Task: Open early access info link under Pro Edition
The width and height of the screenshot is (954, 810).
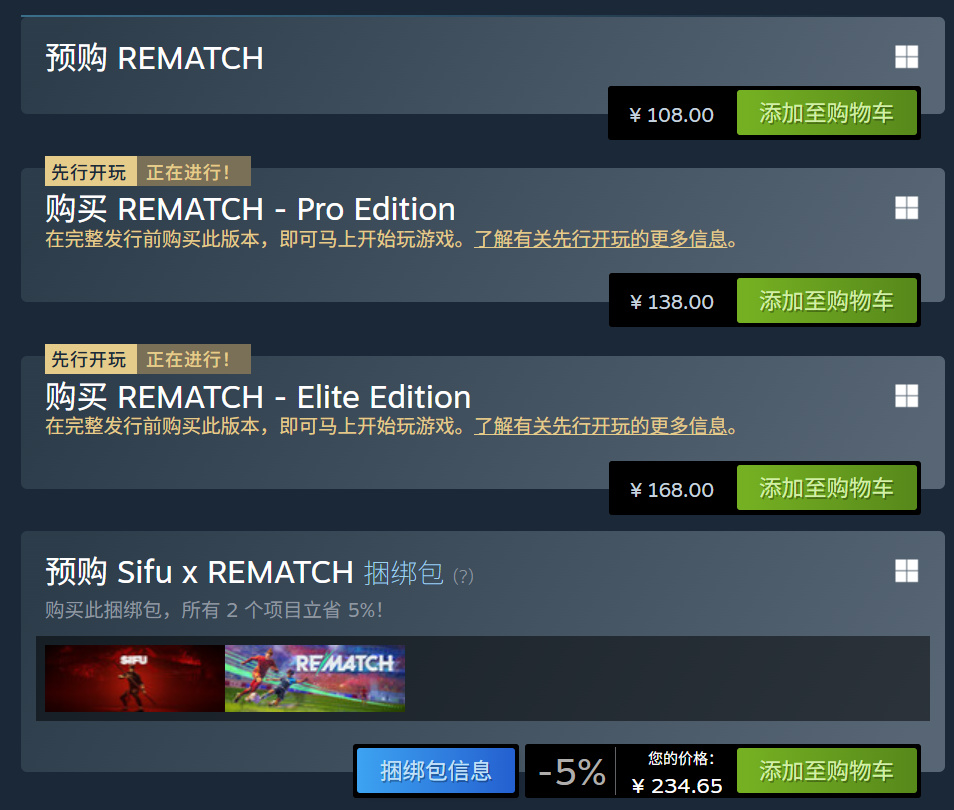Action: [601, 239]
